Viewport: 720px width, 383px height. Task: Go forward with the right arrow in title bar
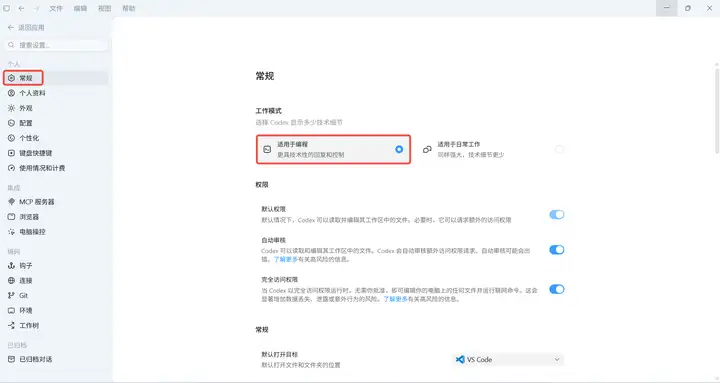point(36,8)
